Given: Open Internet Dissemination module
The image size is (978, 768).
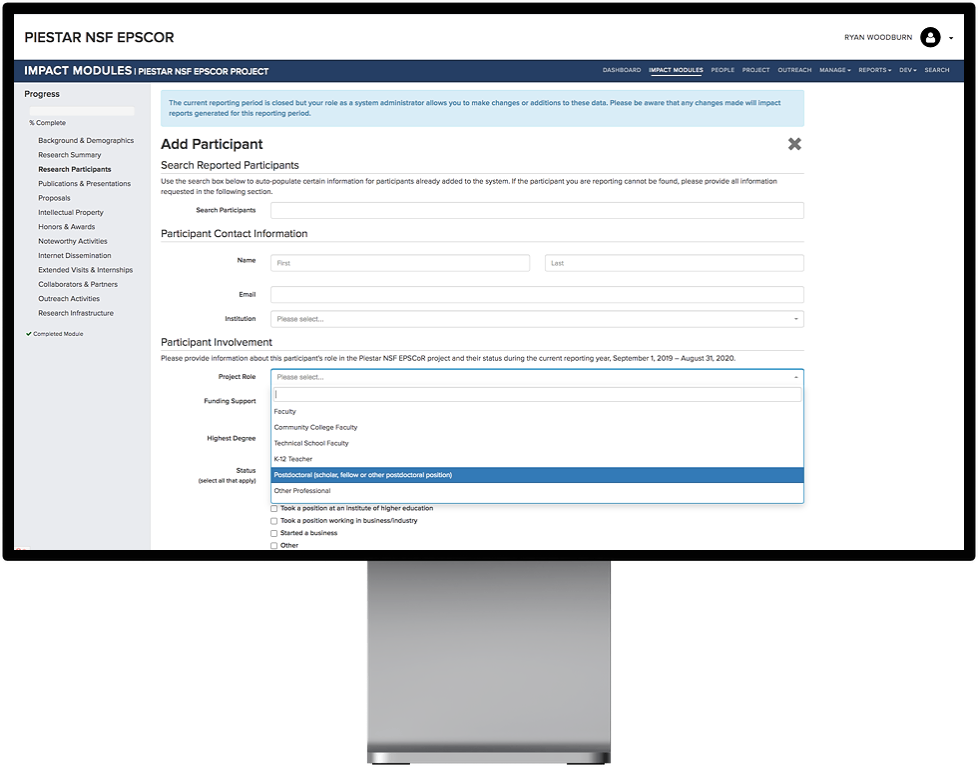Looking at the screenshot, I should coord(74,255).
